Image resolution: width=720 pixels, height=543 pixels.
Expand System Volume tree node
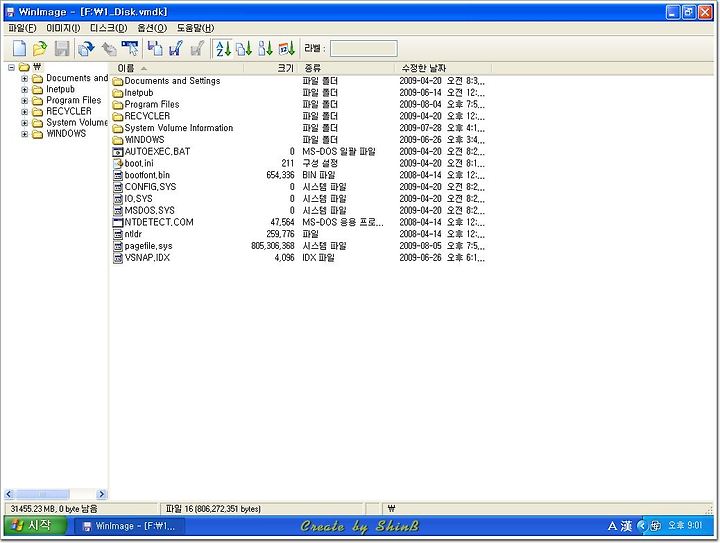coord(24,123)
